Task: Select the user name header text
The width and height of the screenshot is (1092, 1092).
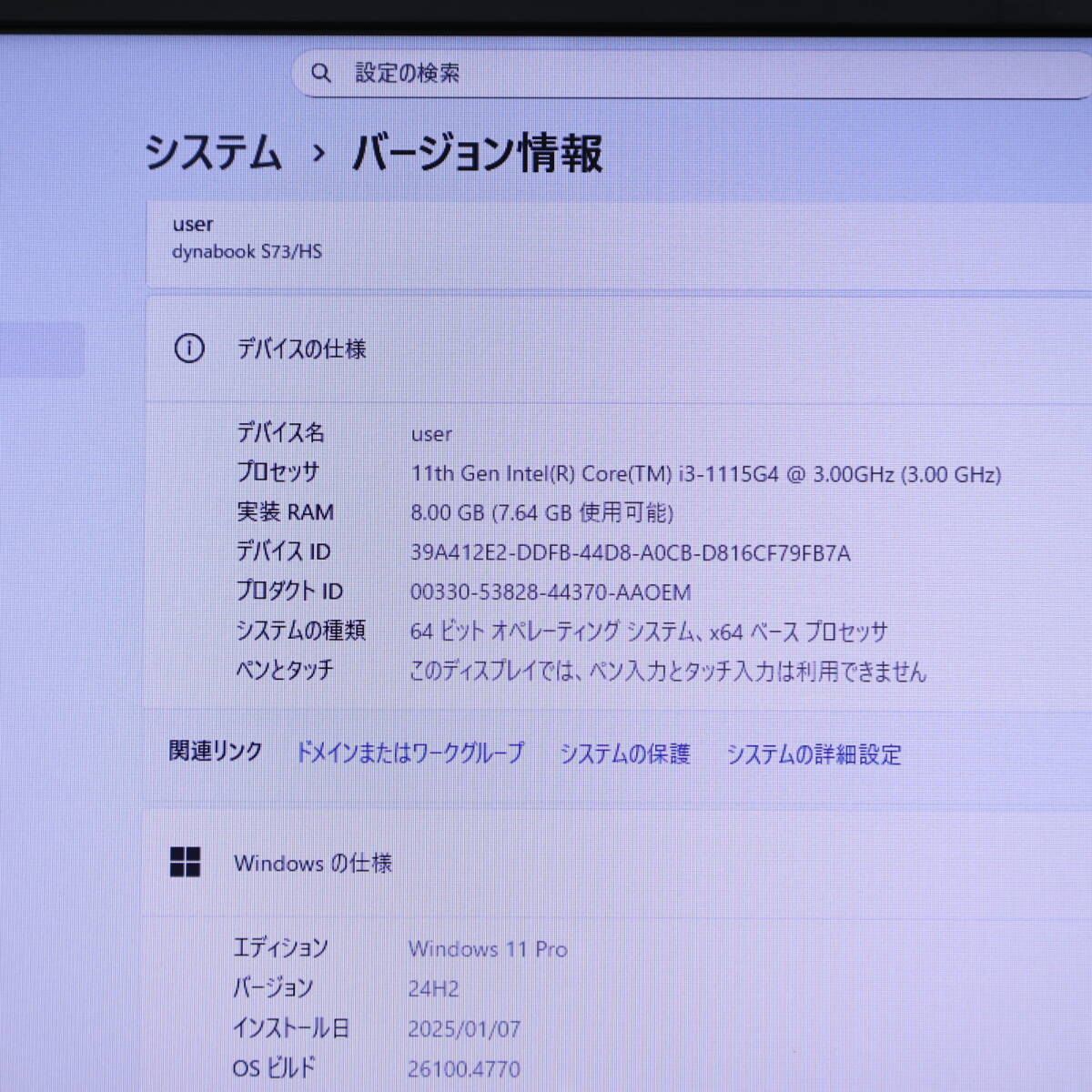Action: [193, 224]
